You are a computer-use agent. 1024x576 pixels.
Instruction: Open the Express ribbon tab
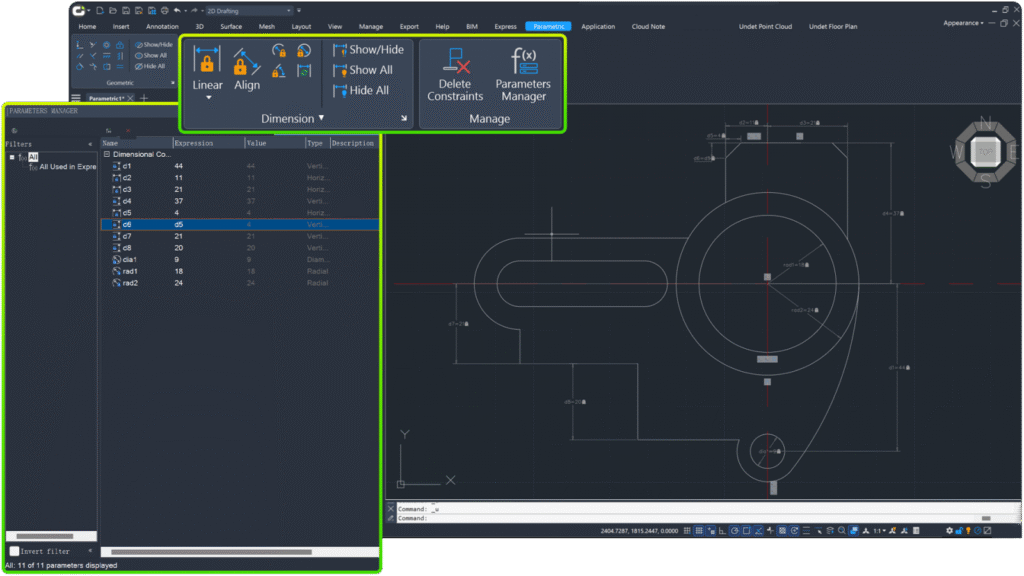[x=505, y=27]
